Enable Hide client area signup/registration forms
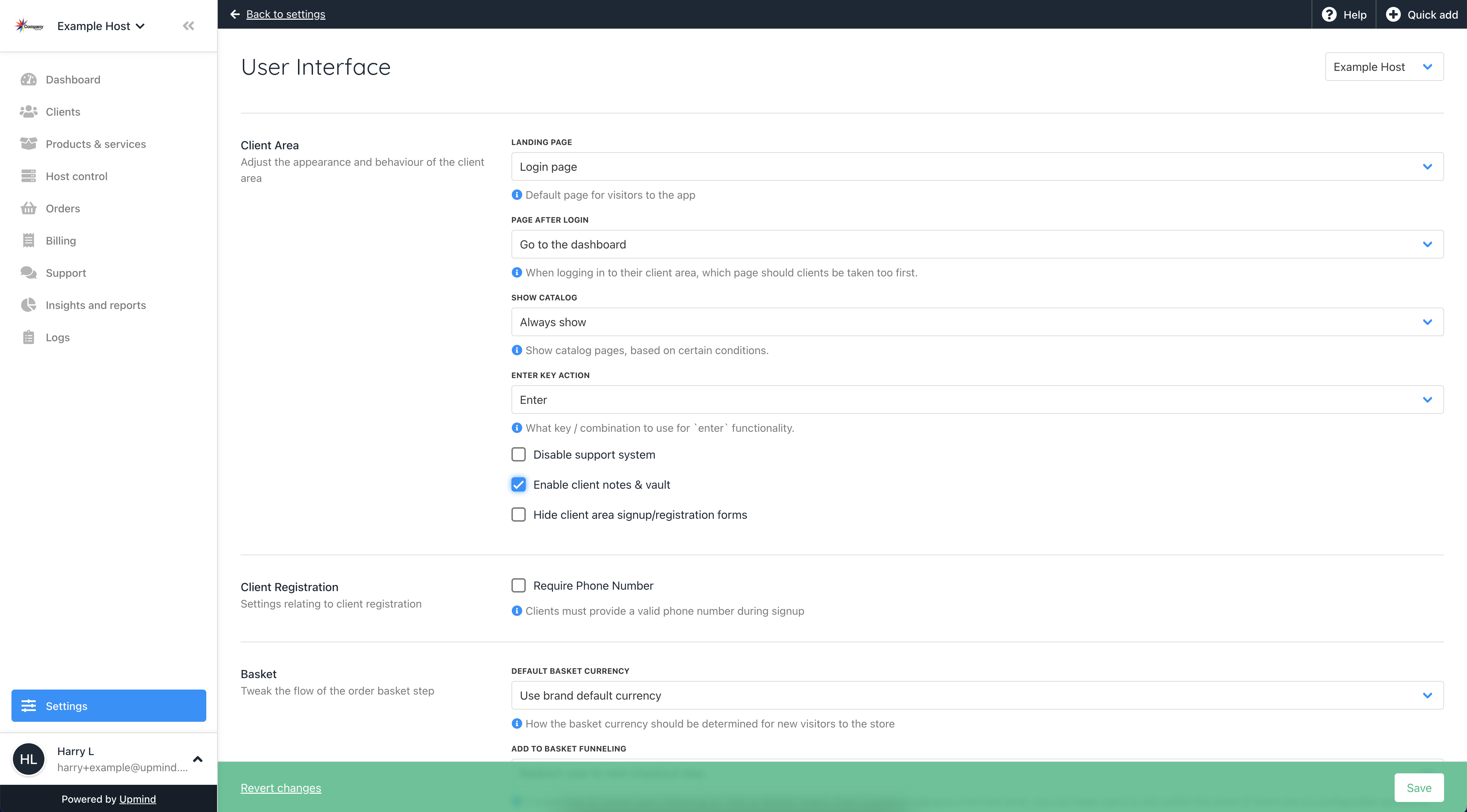Screen dimensions: 1467x812 (519, 514)
